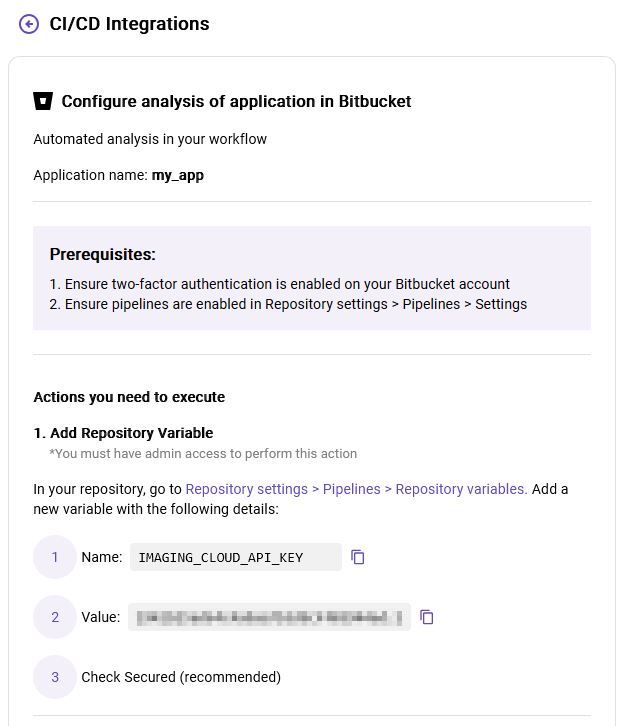Click the blurred Value field
631x726 pixels.
[269, 617]
